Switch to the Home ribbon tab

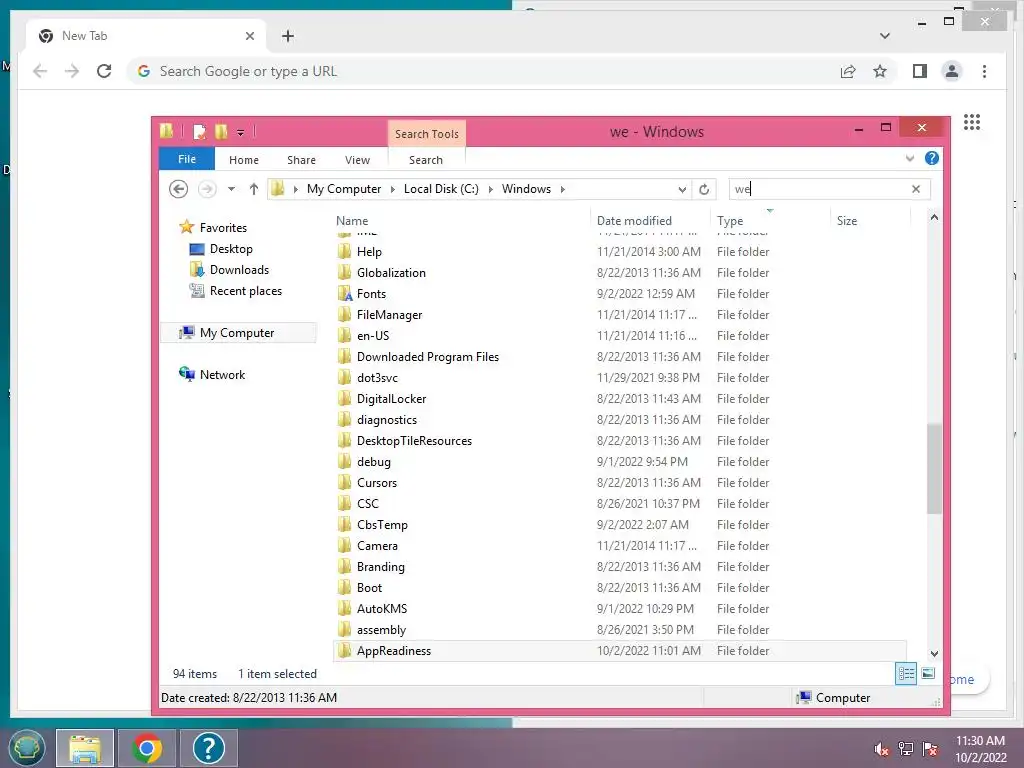[x=244, y=160]
